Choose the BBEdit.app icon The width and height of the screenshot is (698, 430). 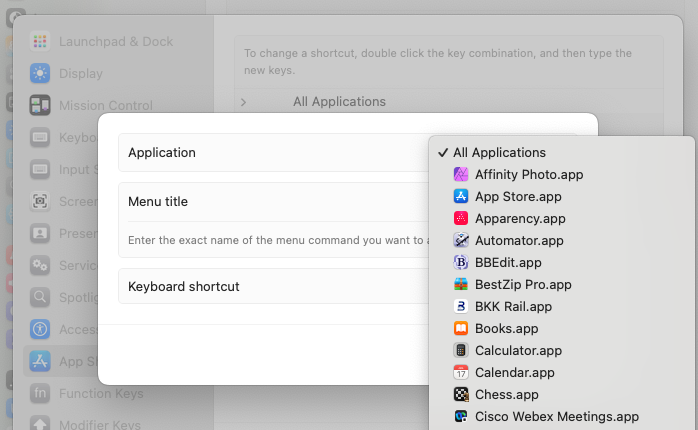coord(461,263)
